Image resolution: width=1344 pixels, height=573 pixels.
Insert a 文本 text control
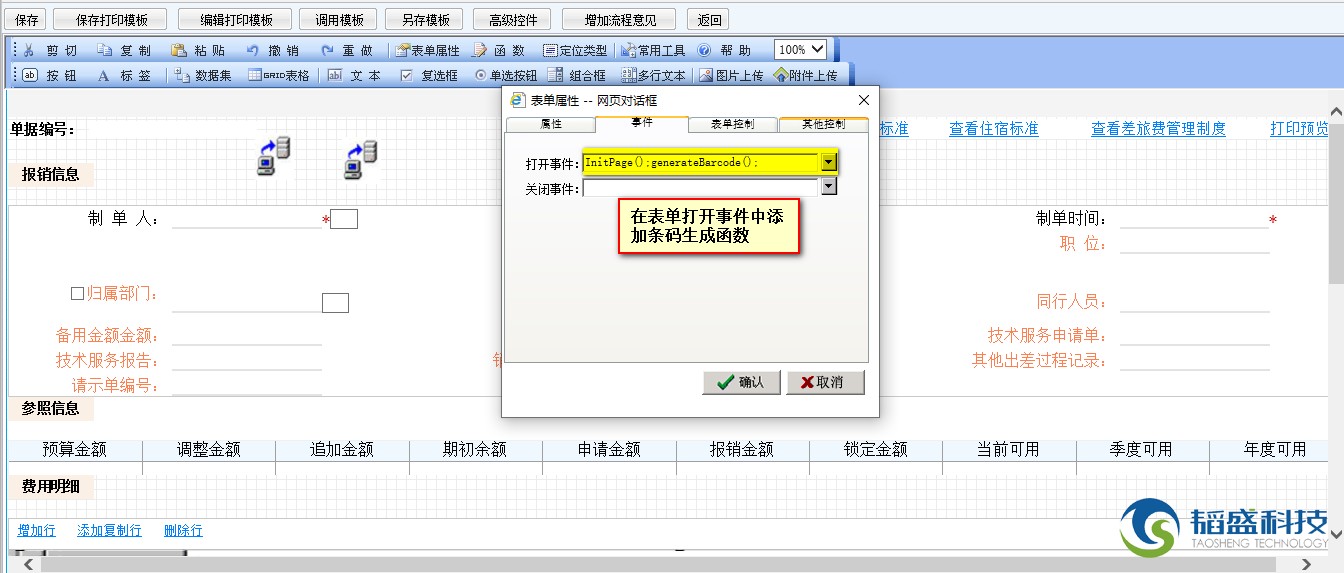point(354,75)
